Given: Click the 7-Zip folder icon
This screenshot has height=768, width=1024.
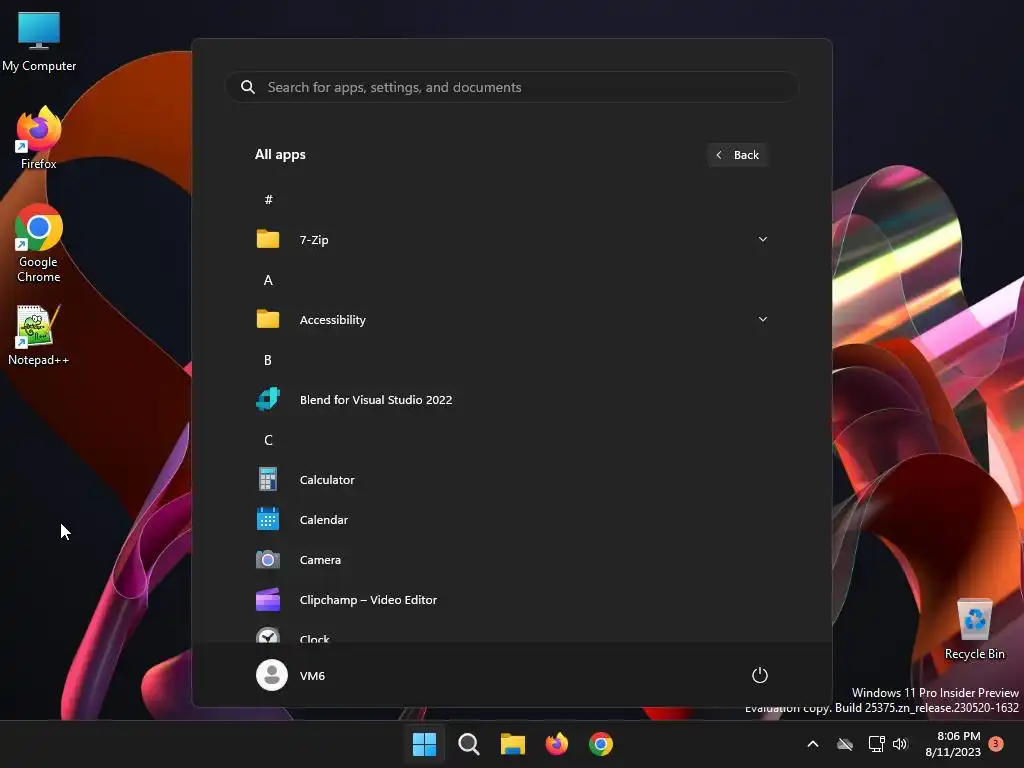Looking at the screenshot, I should (x=268, y=239).
